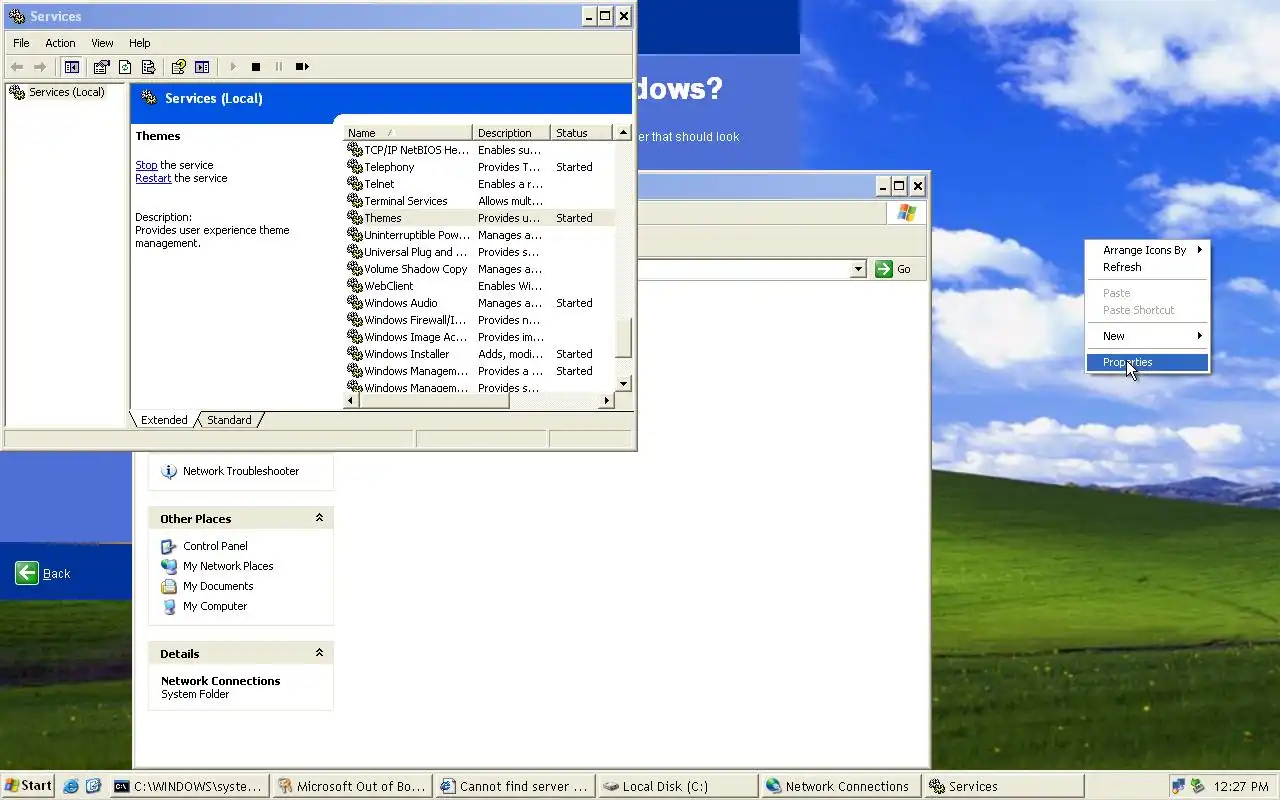The height and width of the screenshot is (800, 1280).
Task: Click the services list scroll-down arrow
Action: click(x=623, y=384)
